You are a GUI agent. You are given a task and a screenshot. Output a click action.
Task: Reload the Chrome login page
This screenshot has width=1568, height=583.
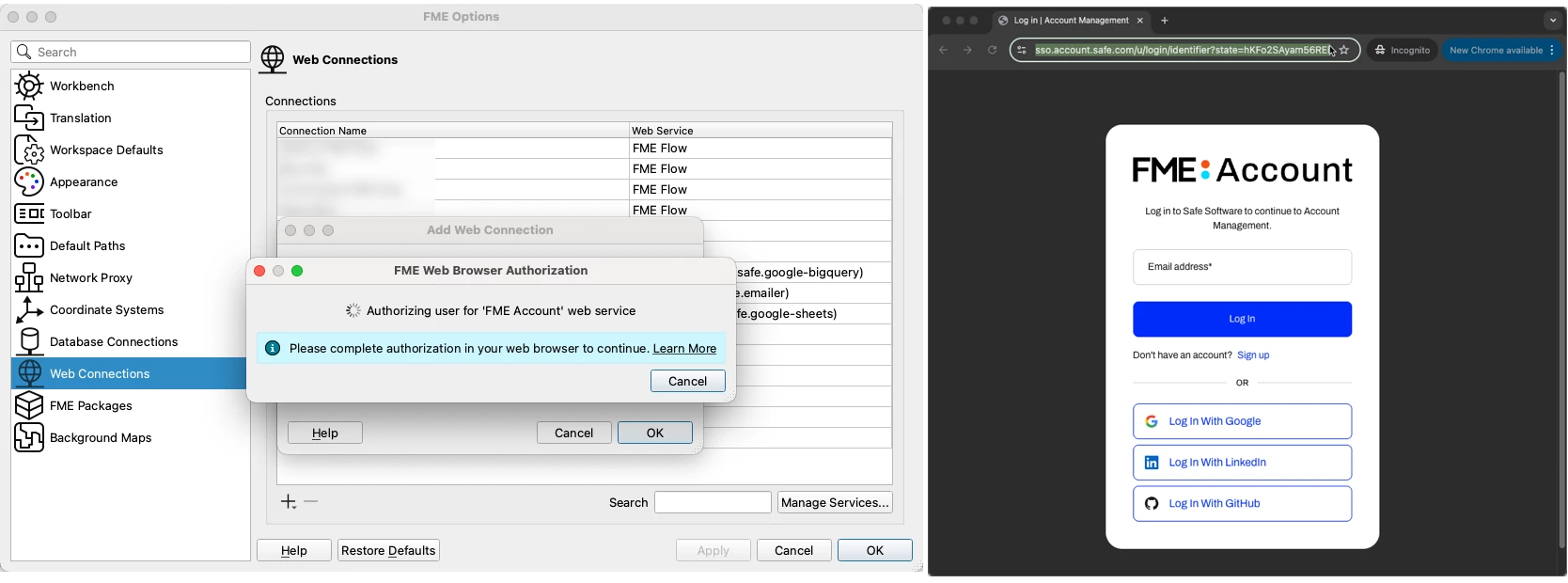tap(992, 50)
